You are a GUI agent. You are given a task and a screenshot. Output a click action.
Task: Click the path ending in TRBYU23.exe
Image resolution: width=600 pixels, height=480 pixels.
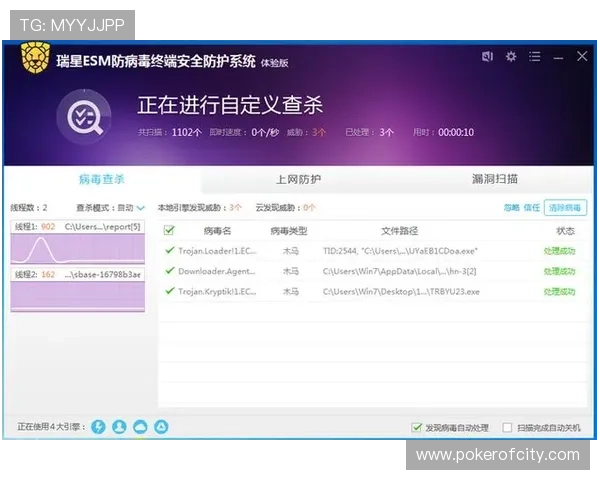(x=401, y=292)
